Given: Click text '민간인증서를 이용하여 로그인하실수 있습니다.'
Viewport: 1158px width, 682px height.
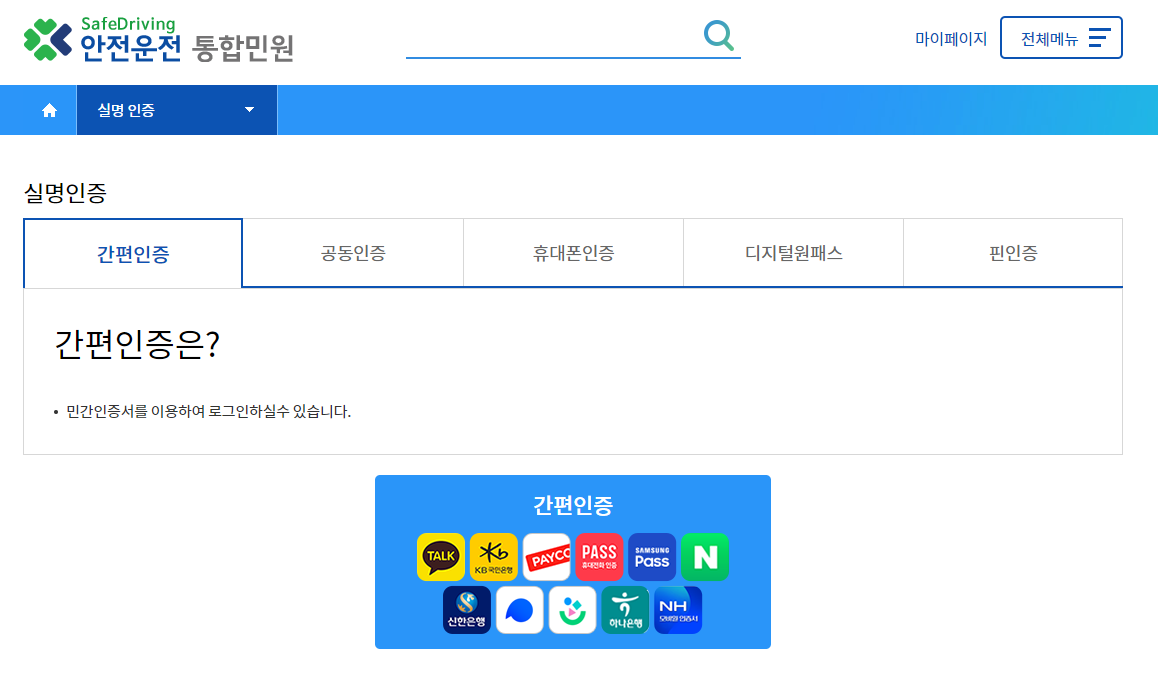Looking at the screenshot, I should point(209,412).
